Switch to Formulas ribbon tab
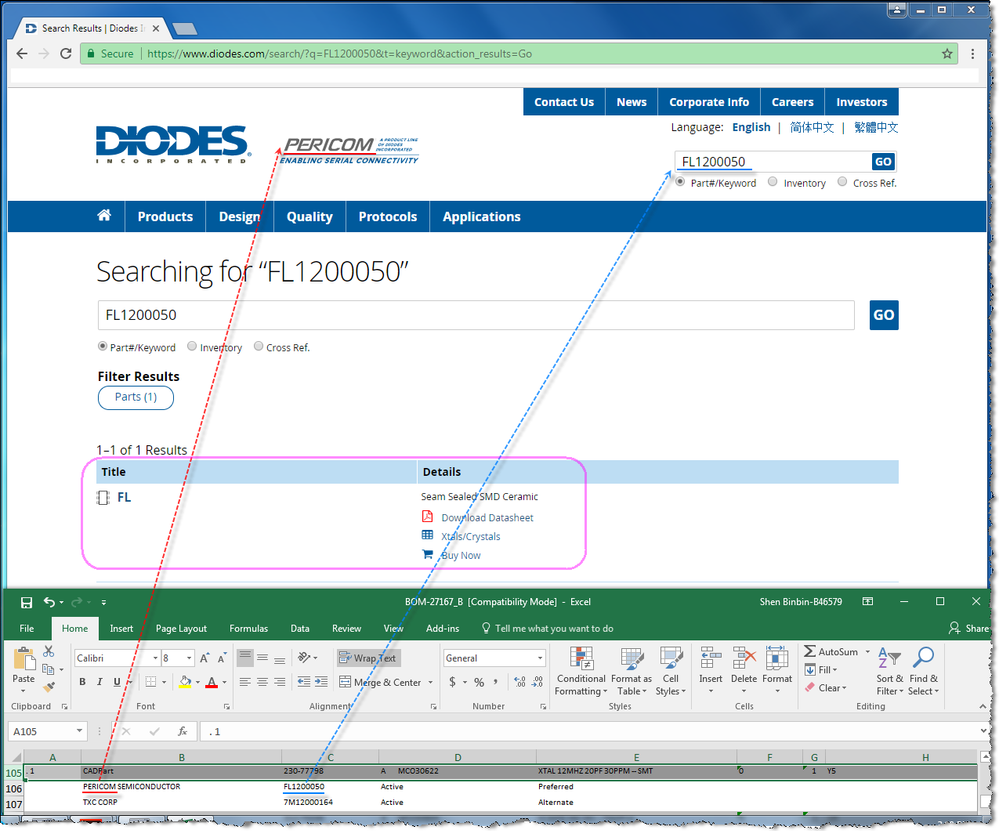Viewport: 999px width, 831px height. 248,628
